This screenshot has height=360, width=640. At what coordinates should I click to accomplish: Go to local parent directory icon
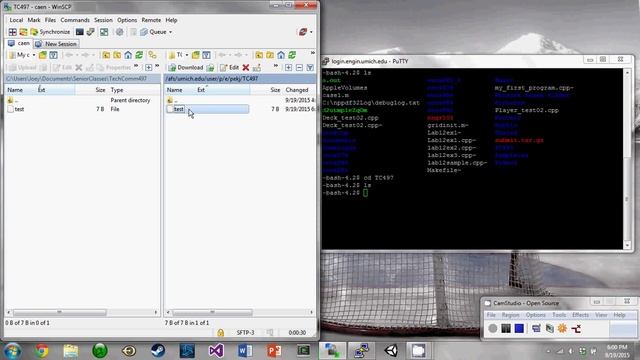tap(106, 55)
